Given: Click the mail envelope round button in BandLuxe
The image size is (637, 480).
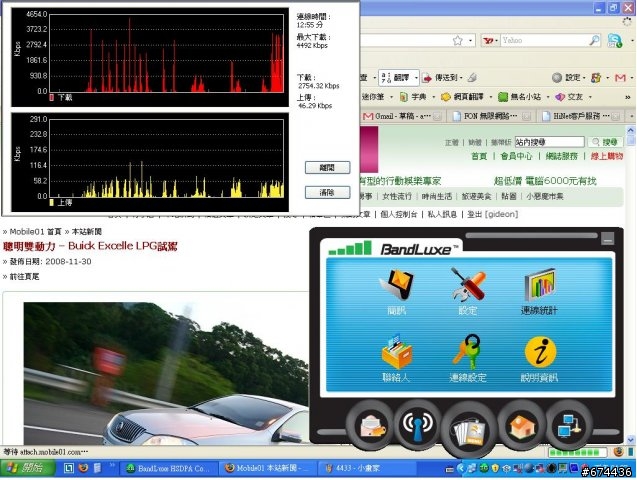Looking at the screenshot, I should [x=372, y=426].
